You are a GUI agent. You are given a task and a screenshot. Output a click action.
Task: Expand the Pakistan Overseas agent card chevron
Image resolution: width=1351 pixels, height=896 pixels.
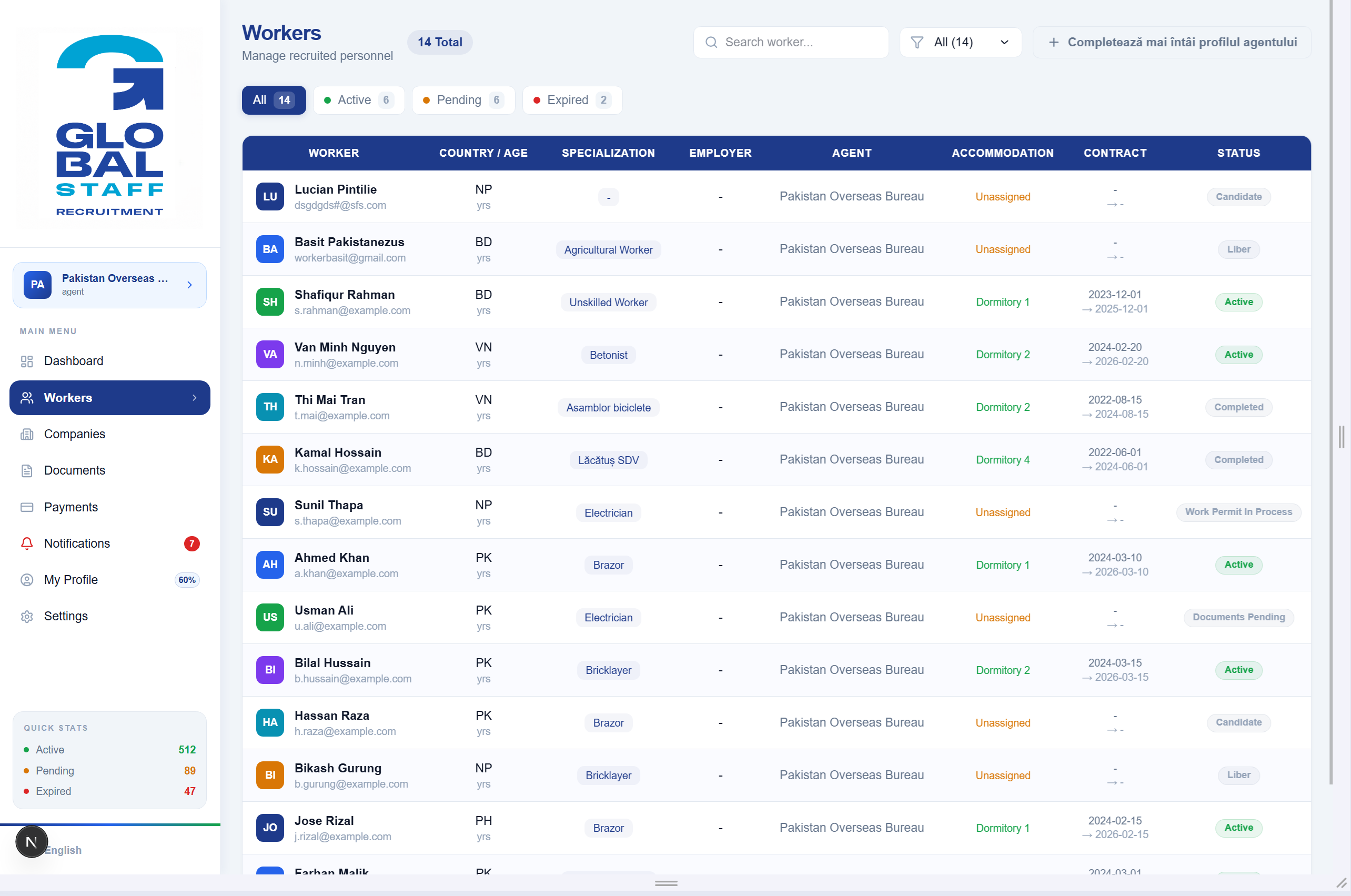click(x=189, y=285)
